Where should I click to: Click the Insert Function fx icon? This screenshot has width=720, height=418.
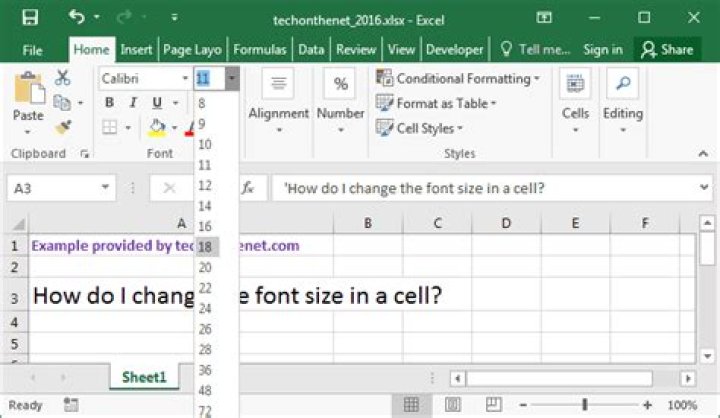click(x=248, y=188)
